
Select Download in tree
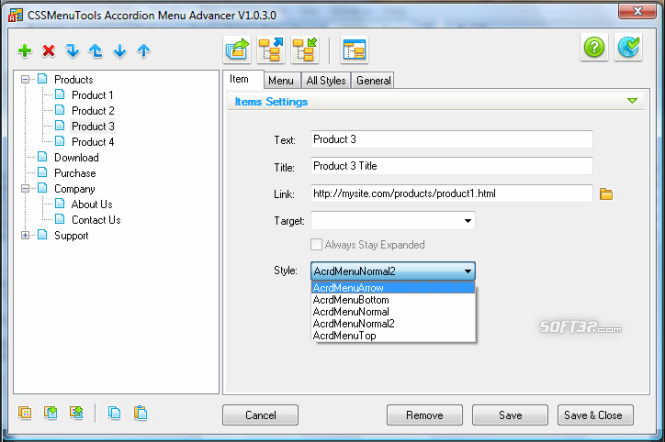76,157
